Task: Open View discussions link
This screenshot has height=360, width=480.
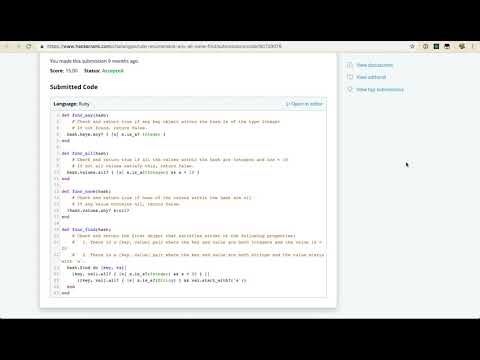Action: [374, 65]
